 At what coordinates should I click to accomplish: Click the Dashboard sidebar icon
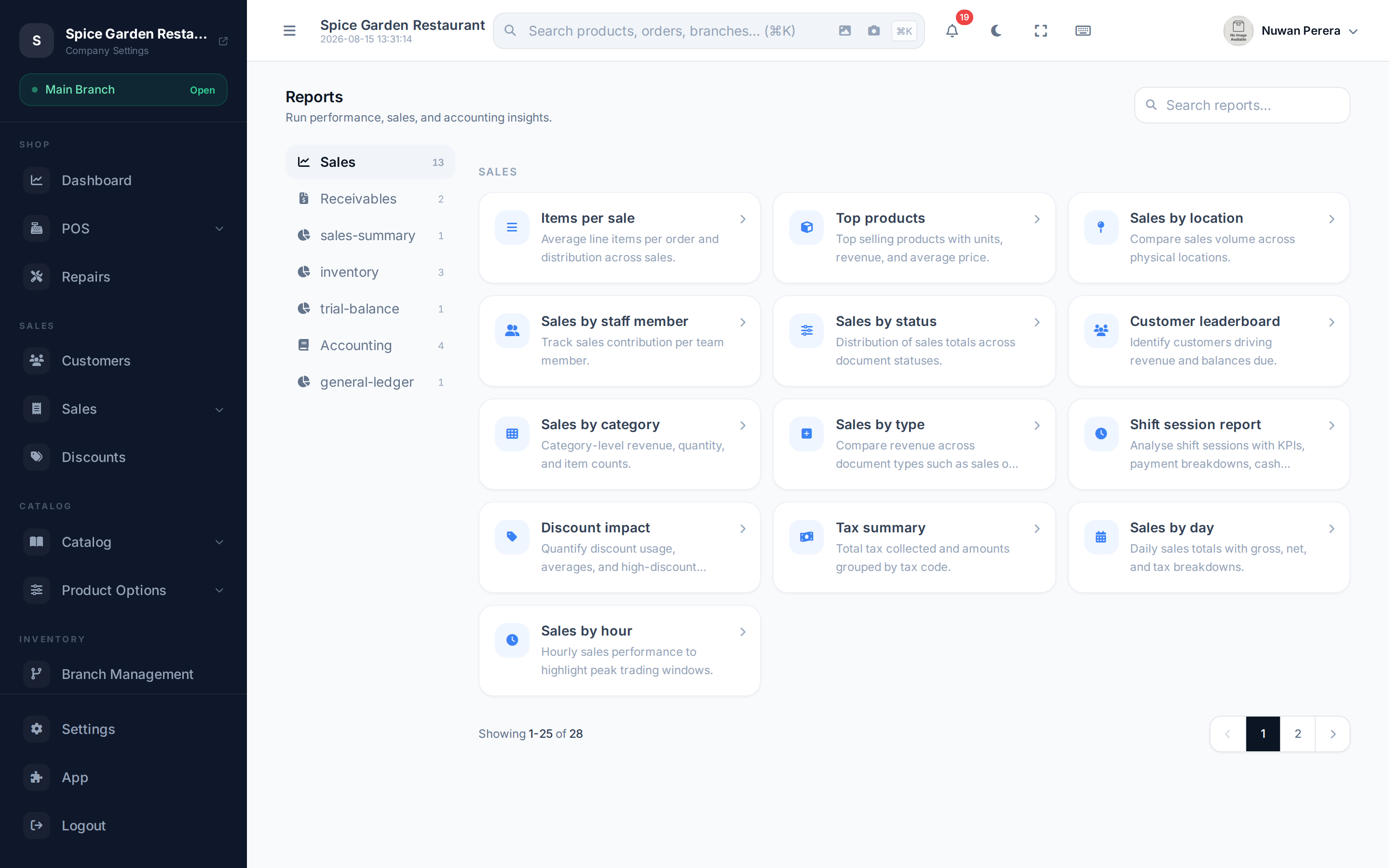pos(37,180)
